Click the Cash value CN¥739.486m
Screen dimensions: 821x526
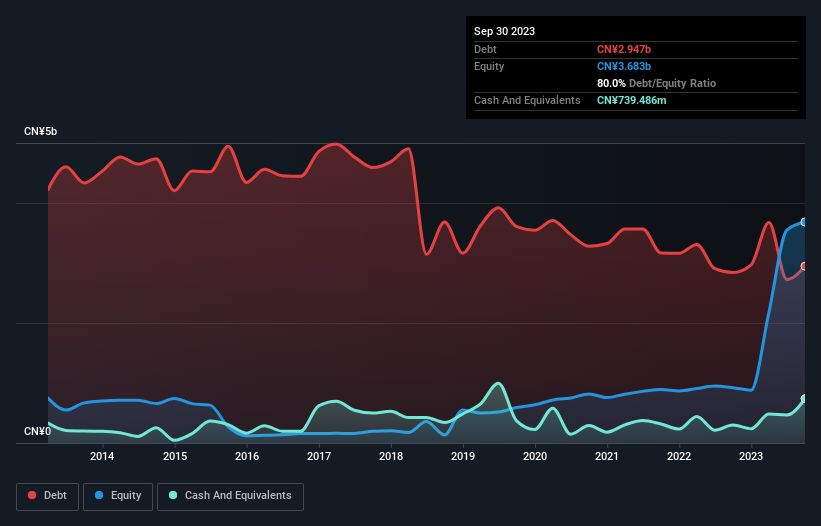(631, 100)
